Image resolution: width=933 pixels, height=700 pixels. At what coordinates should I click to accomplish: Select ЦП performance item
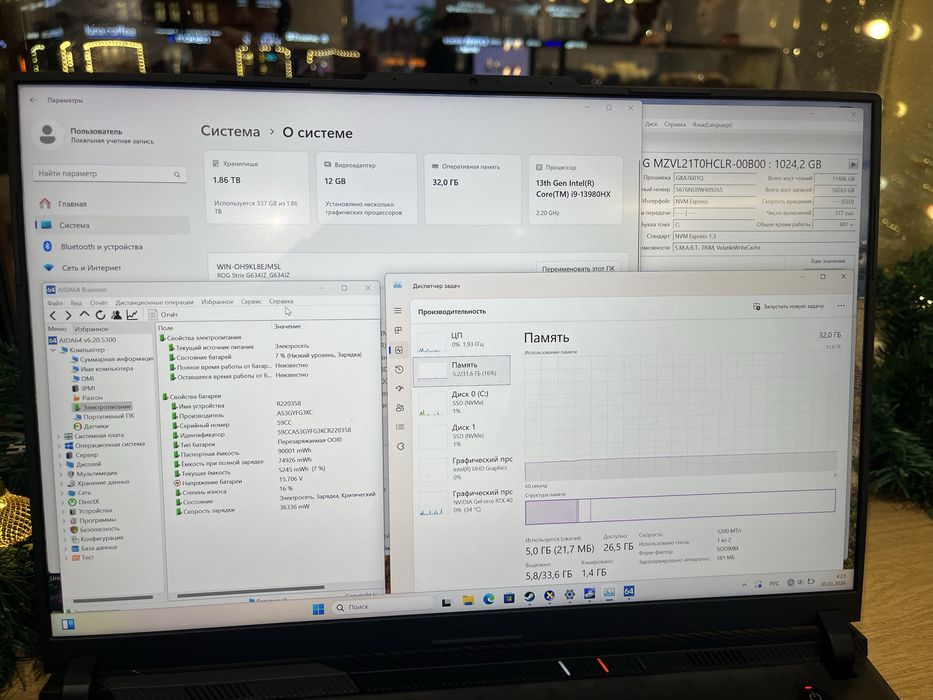pos(462,340)
